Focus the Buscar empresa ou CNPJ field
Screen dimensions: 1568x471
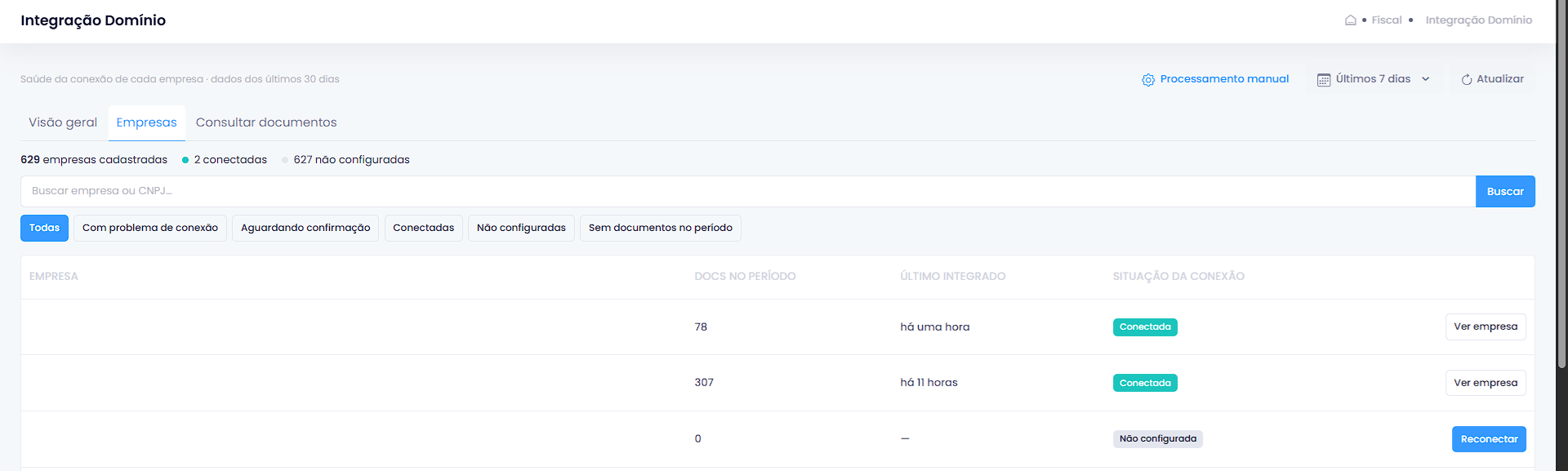pos(748,191)
